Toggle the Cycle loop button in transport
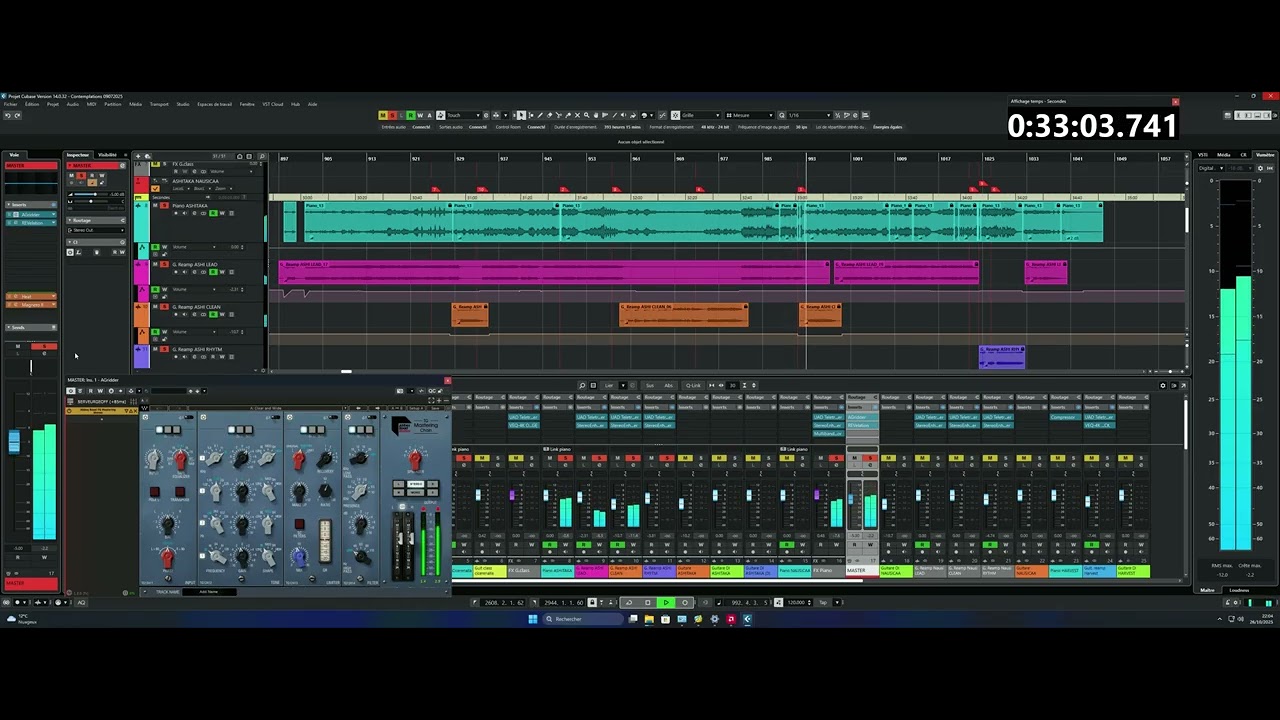The height and width of the screenshot is (720, 1280). click(x=629, y=602)
